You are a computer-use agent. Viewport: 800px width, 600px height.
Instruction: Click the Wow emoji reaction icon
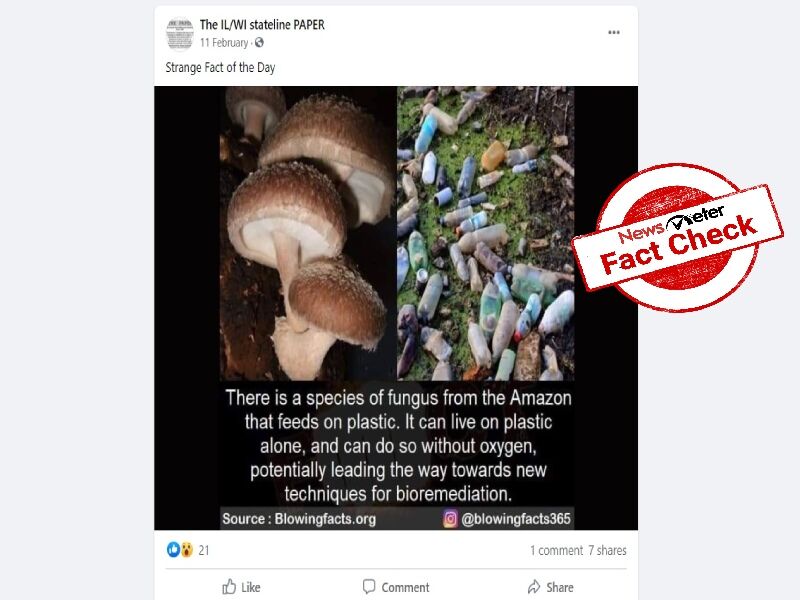[185, 551]
